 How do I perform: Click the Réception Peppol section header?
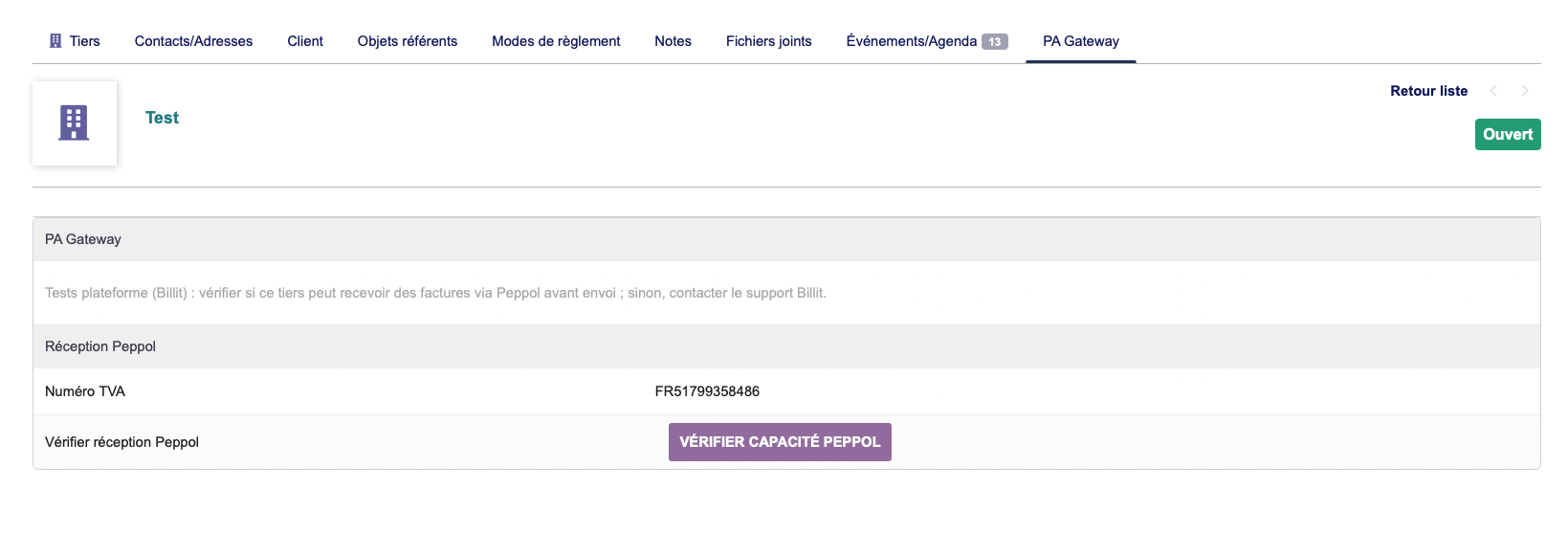click(x=100, y=346)
